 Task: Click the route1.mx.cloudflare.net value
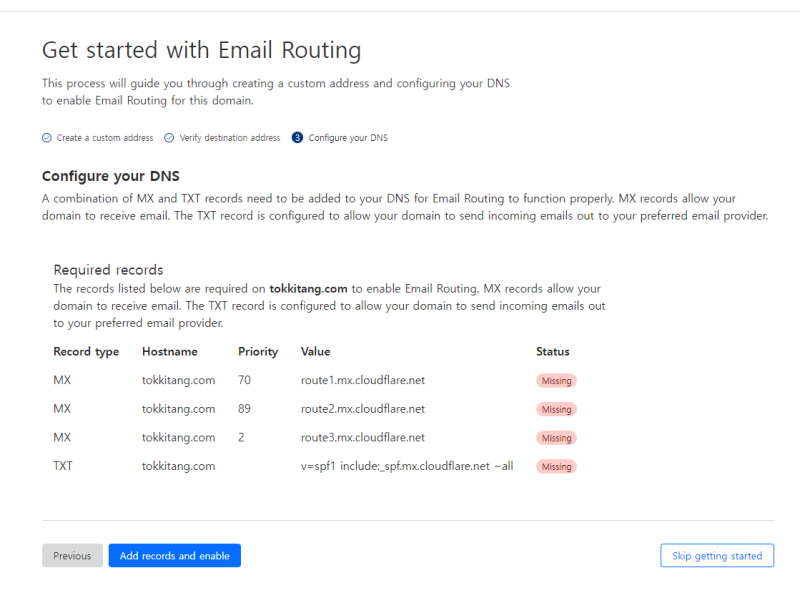pos(363,381)
